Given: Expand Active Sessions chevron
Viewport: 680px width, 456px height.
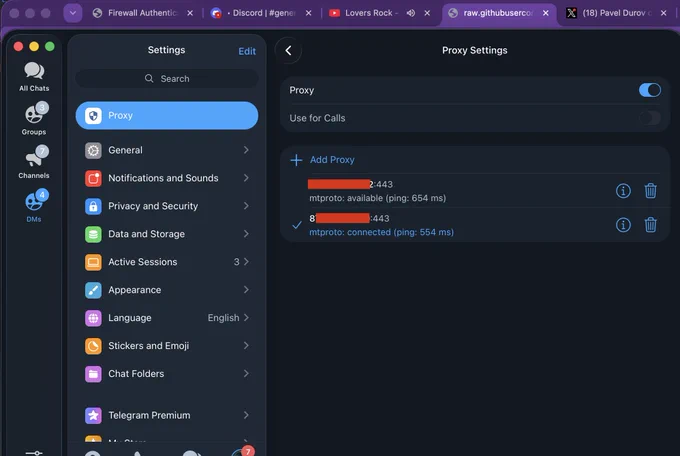Looking at the screenshot, I should tap(246, 262).
